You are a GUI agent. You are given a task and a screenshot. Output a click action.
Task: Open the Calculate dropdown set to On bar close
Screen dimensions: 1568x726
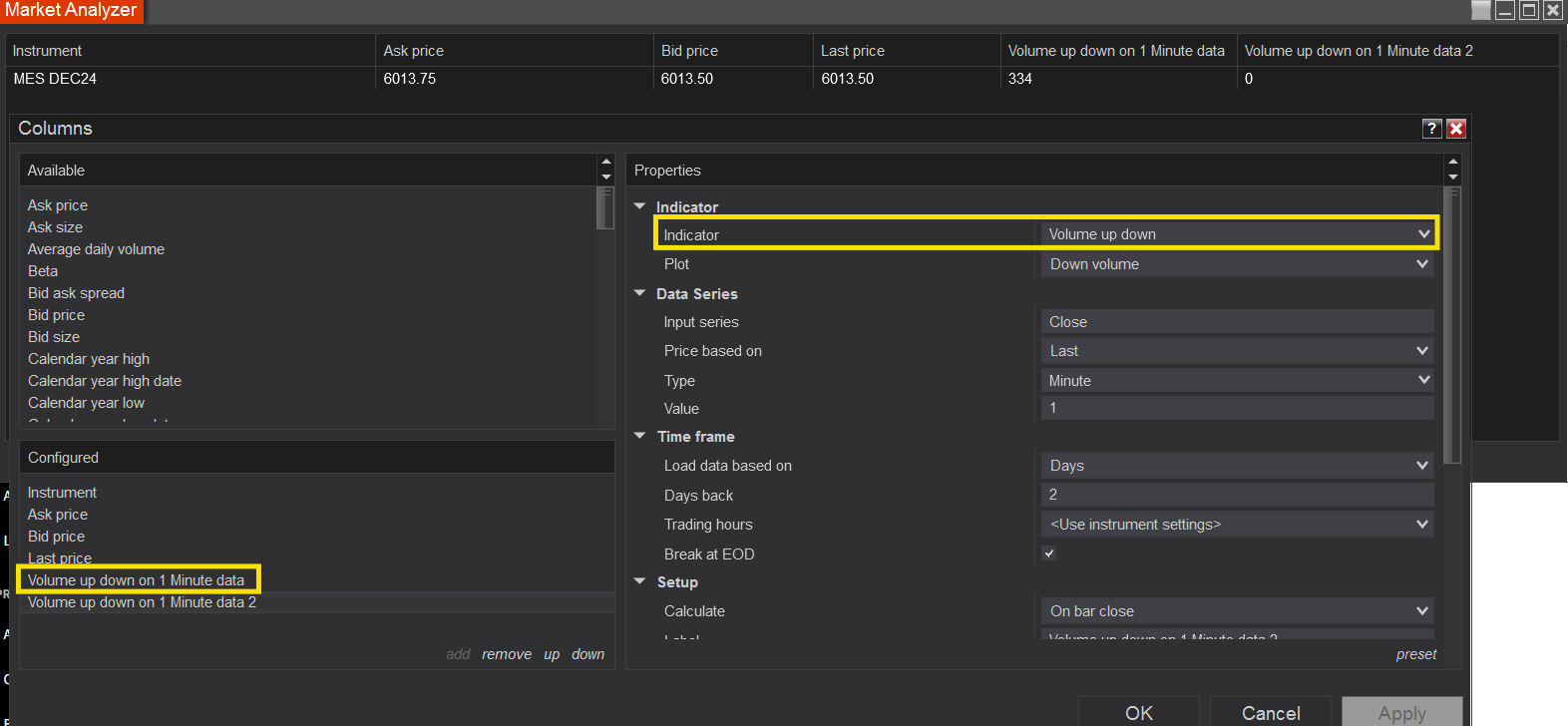[x=1237, y=611]
